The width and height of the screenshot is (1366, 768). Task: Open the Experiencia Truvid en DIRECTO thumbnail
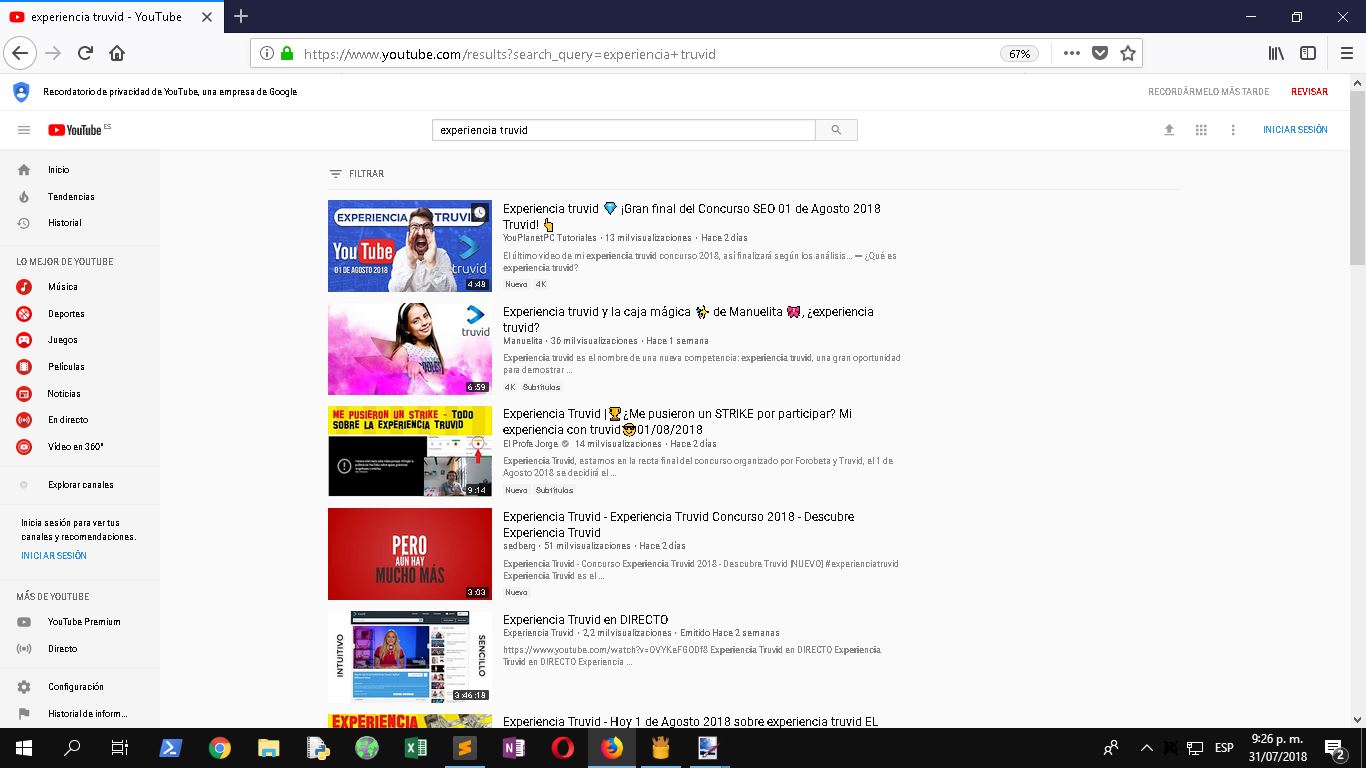[410, 657]
